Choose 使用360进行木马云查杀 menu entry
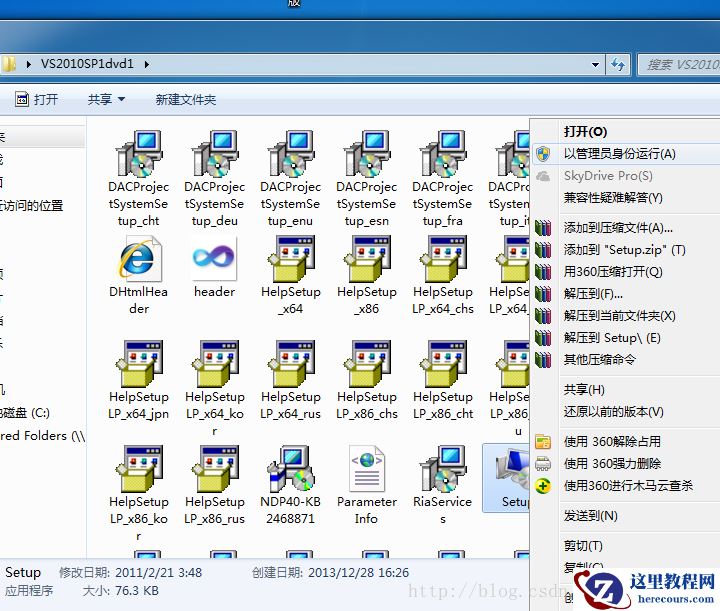The width and height of the screenshot is (720, 611). click(x=625, y=486)
